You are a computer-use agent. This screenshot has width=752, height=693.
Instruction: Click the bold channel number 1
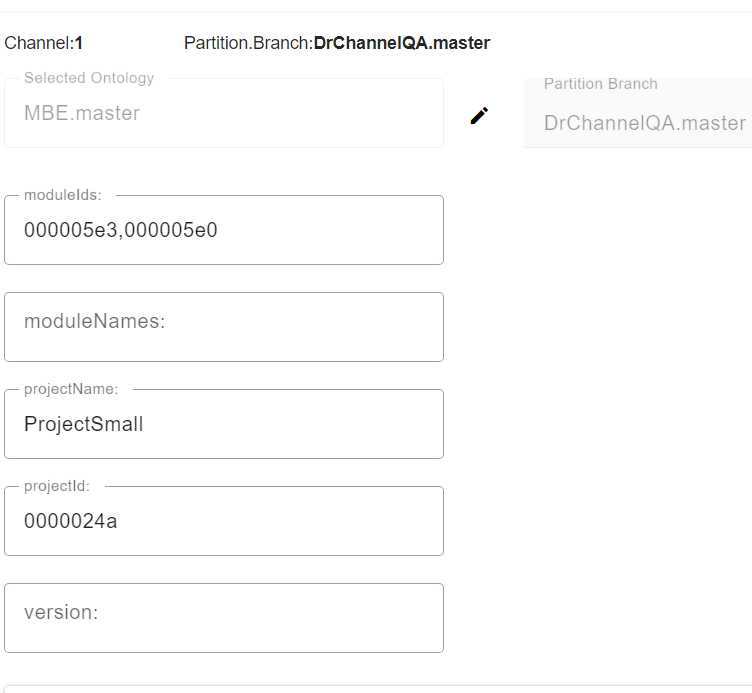coord(79,43)
